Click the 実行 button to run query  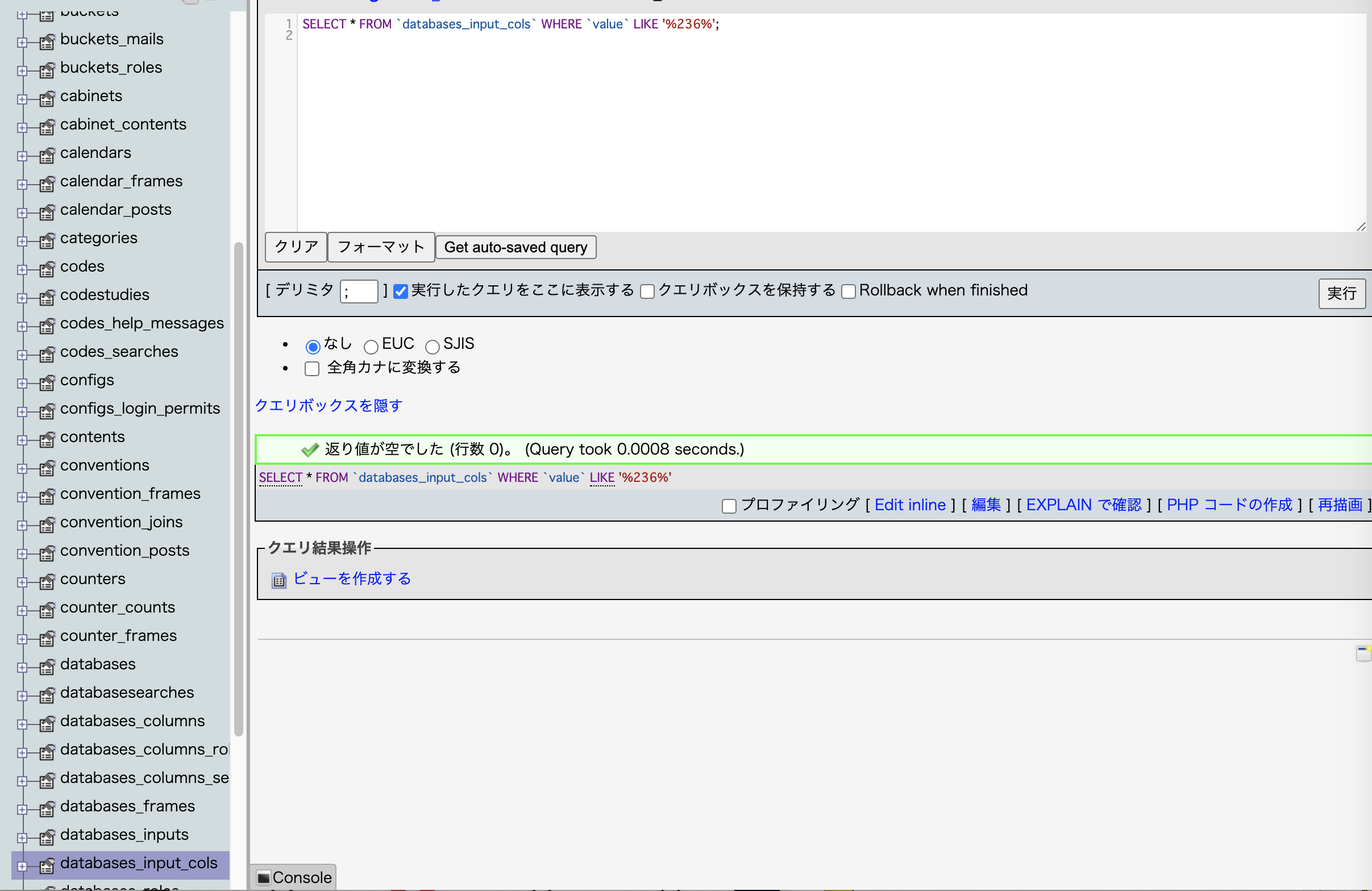click(x=1341, y=293)
